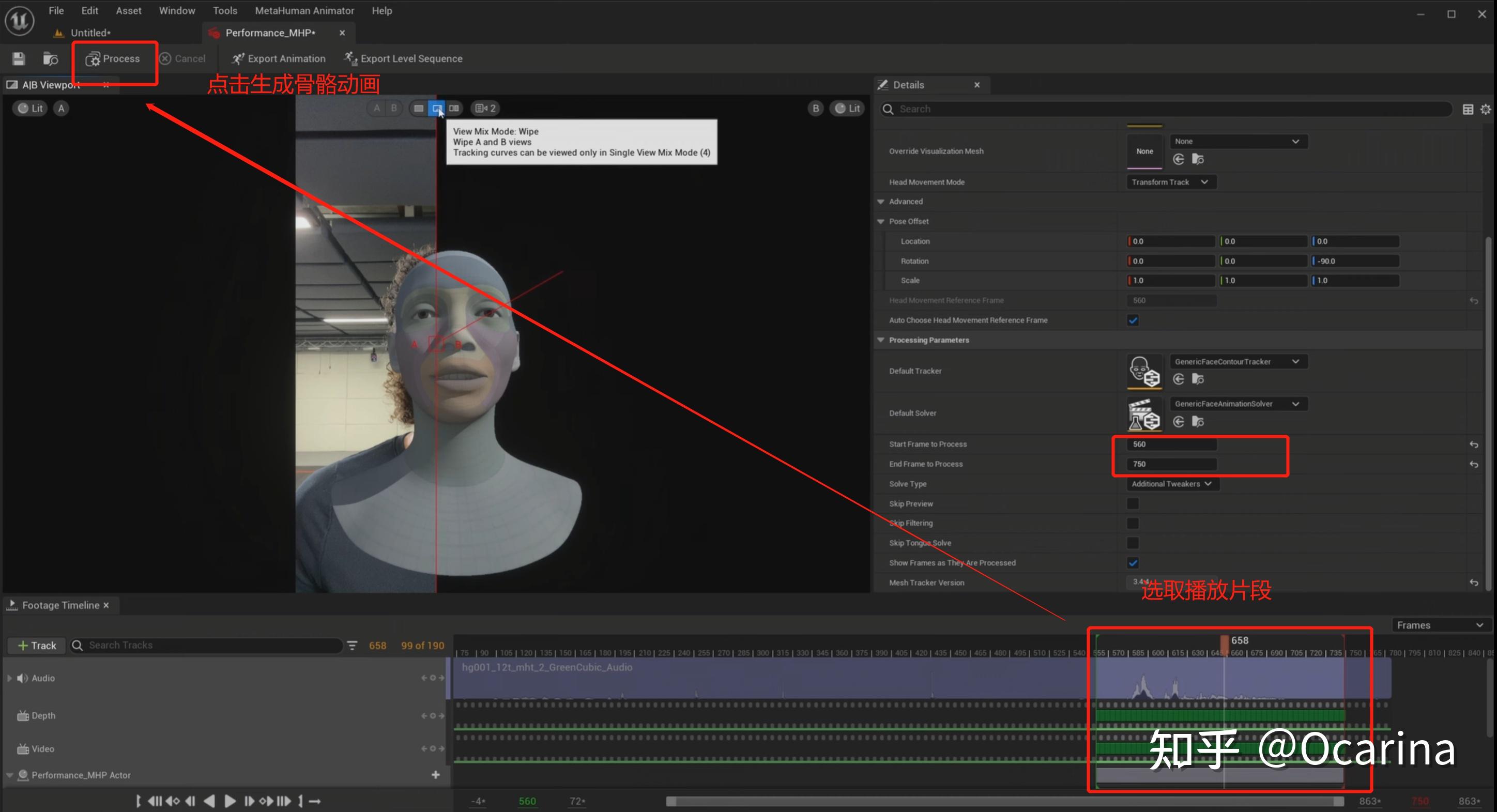Collapse the Processing Parameters section
The height and width of the screenshot is (812, 1497).
tap(880, 340)
